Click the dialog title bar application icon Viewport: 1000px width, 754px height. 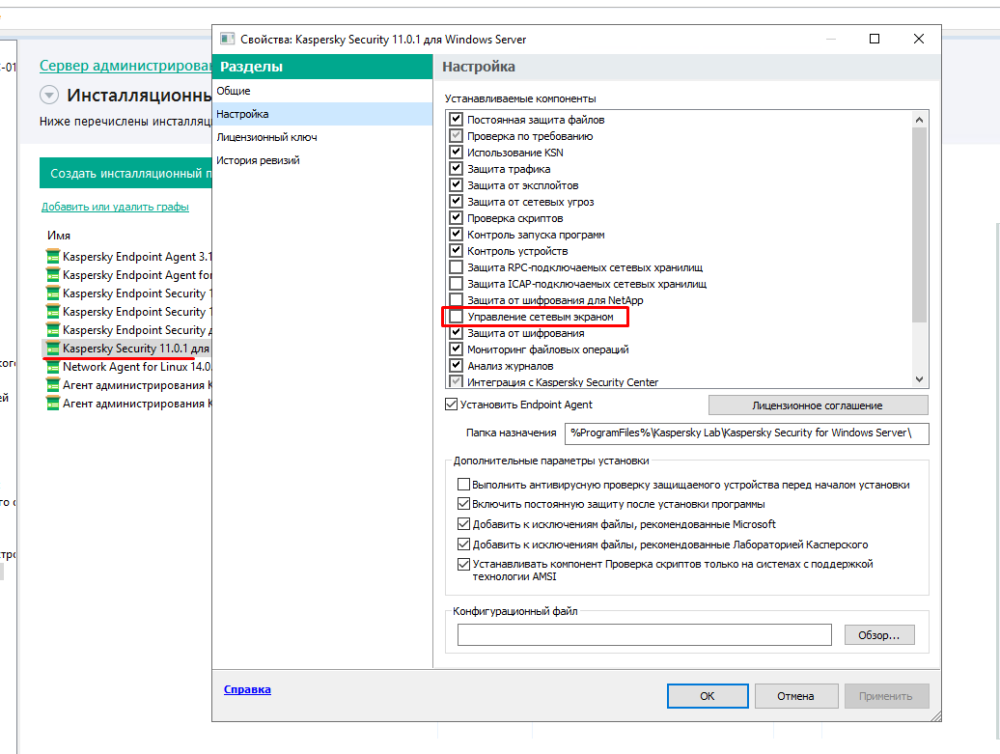pyautogui.click(x=227, y=39)
